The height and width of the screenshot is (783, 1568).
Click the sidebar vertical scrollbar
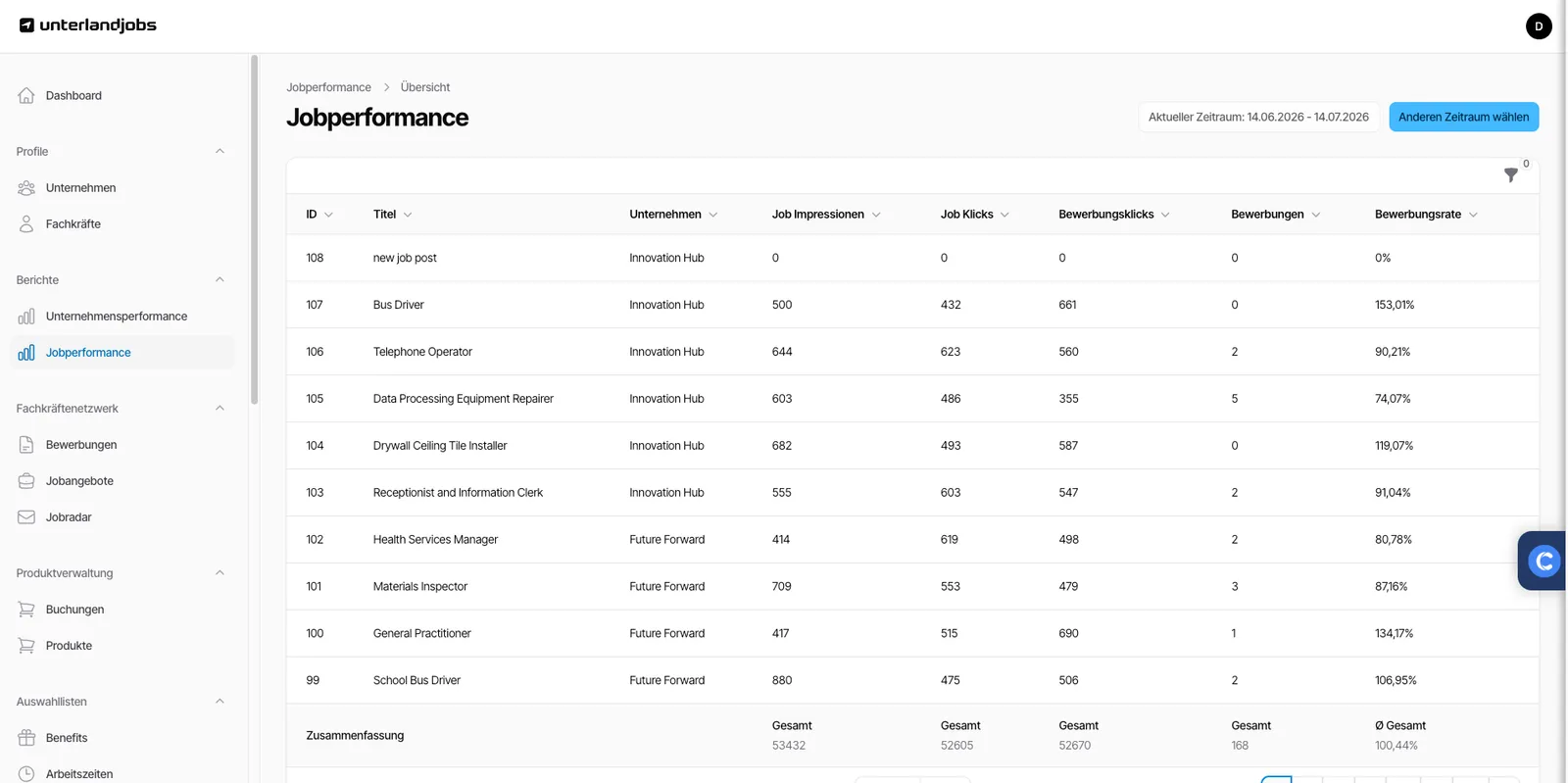click(255, 230)
